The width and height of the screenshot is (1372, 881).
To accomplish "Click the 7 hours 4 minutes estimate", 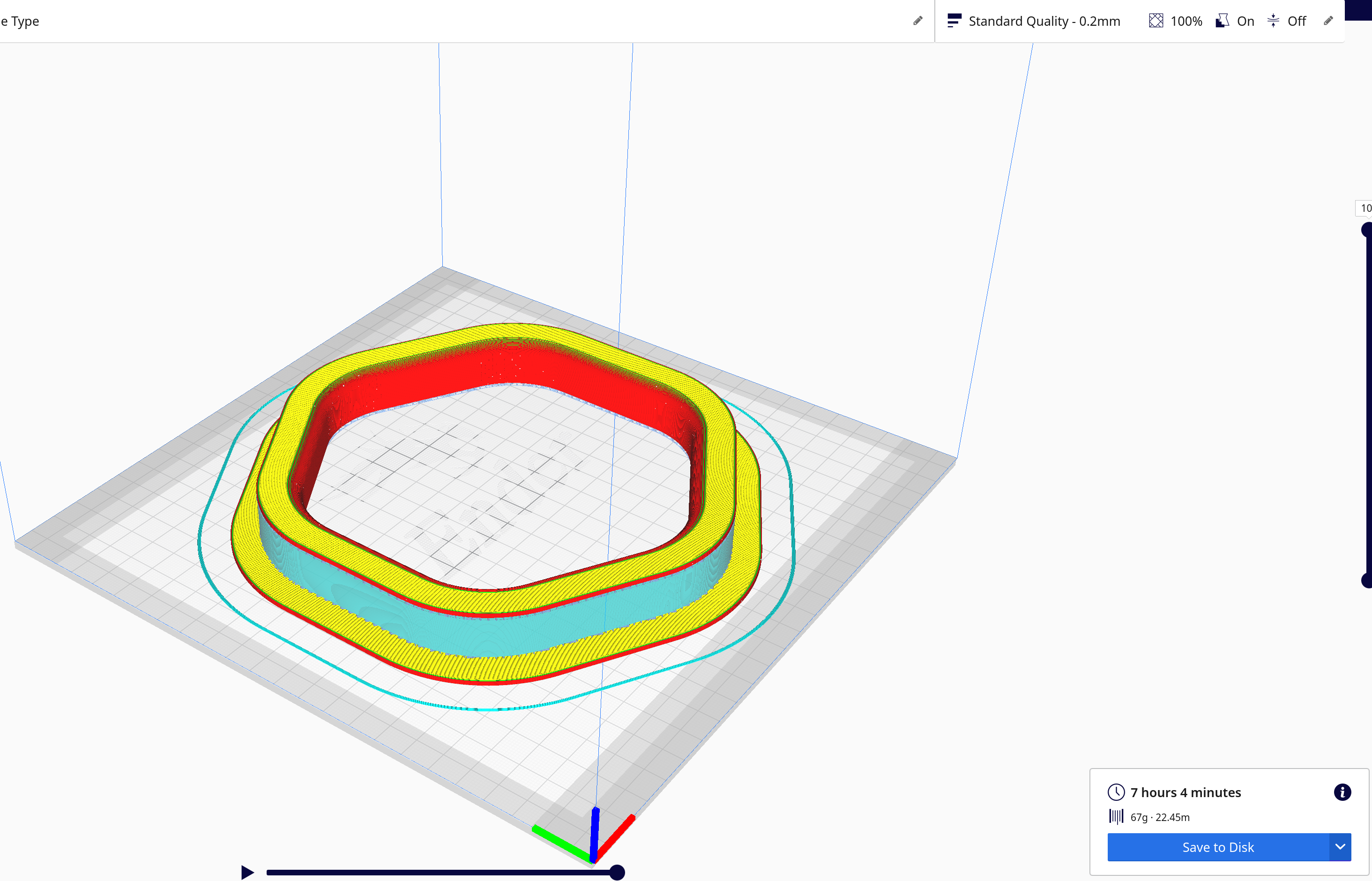I will point(1185,792).
